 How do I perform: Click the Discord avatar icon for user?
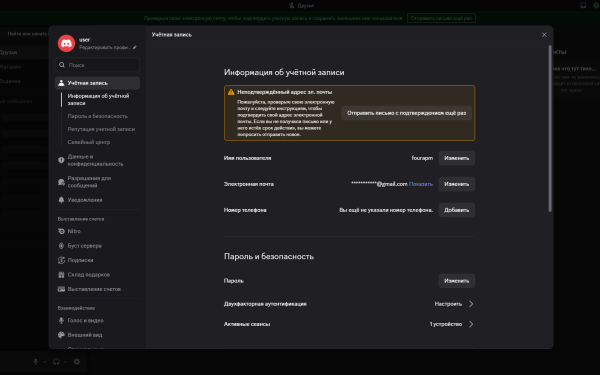point(66,43)
